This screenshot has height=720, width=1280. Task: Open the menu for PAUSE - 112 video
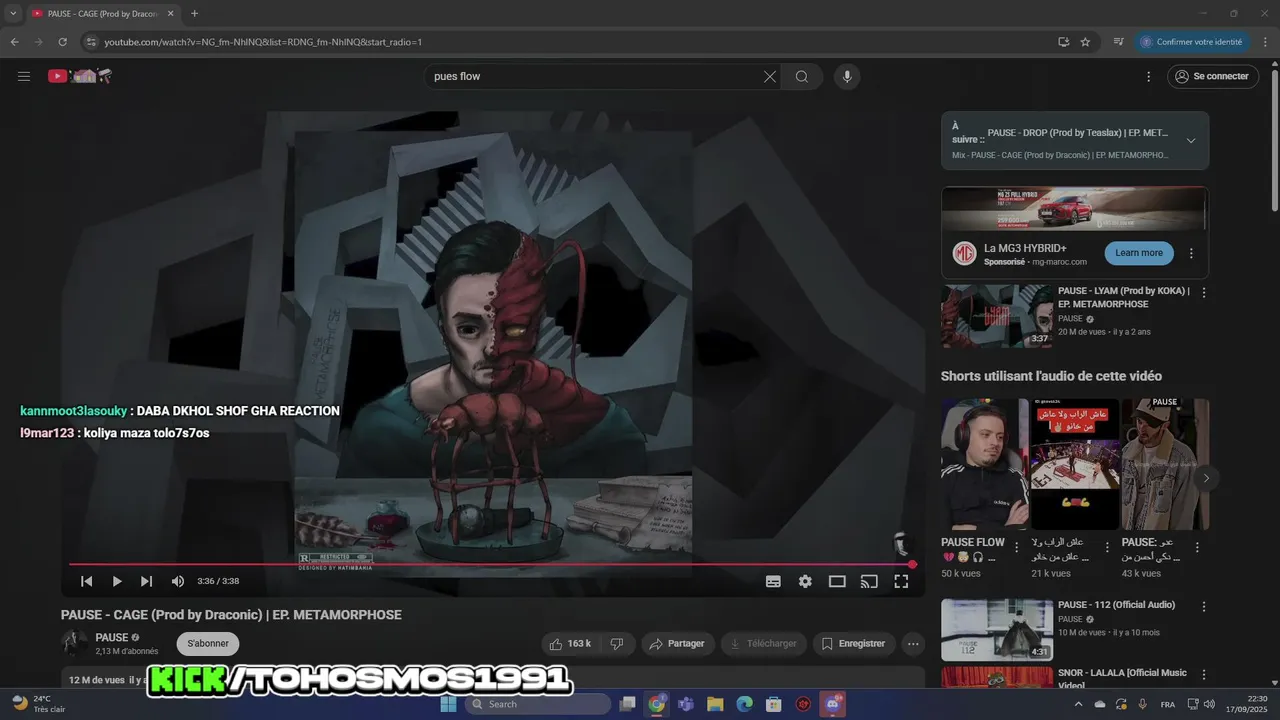point(1204,607)
